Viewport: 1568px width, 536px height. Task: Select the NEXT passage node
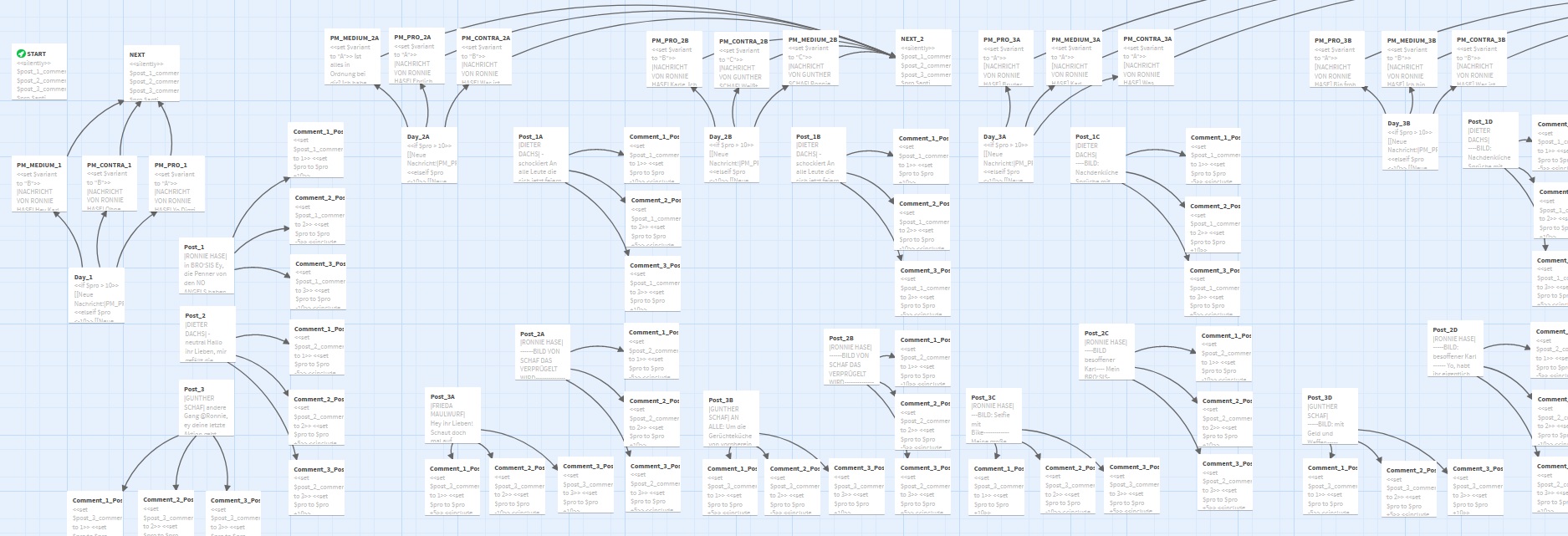tap(151, 73)
